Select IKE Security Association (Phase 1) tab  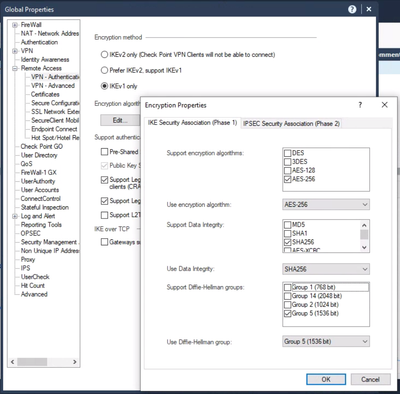192,123
